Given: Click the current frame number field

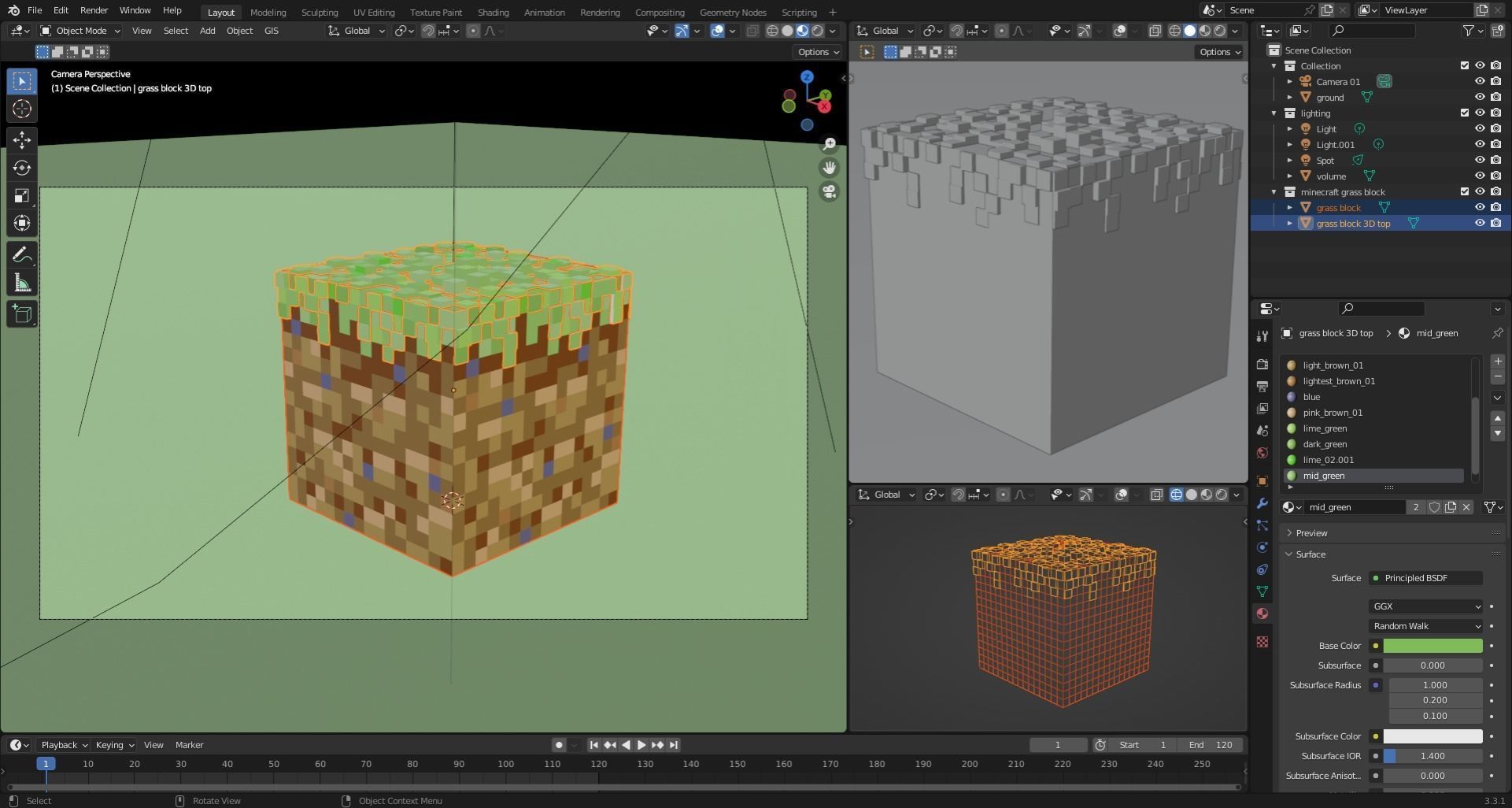Looking at the screenshot, I should point(1058,745).
